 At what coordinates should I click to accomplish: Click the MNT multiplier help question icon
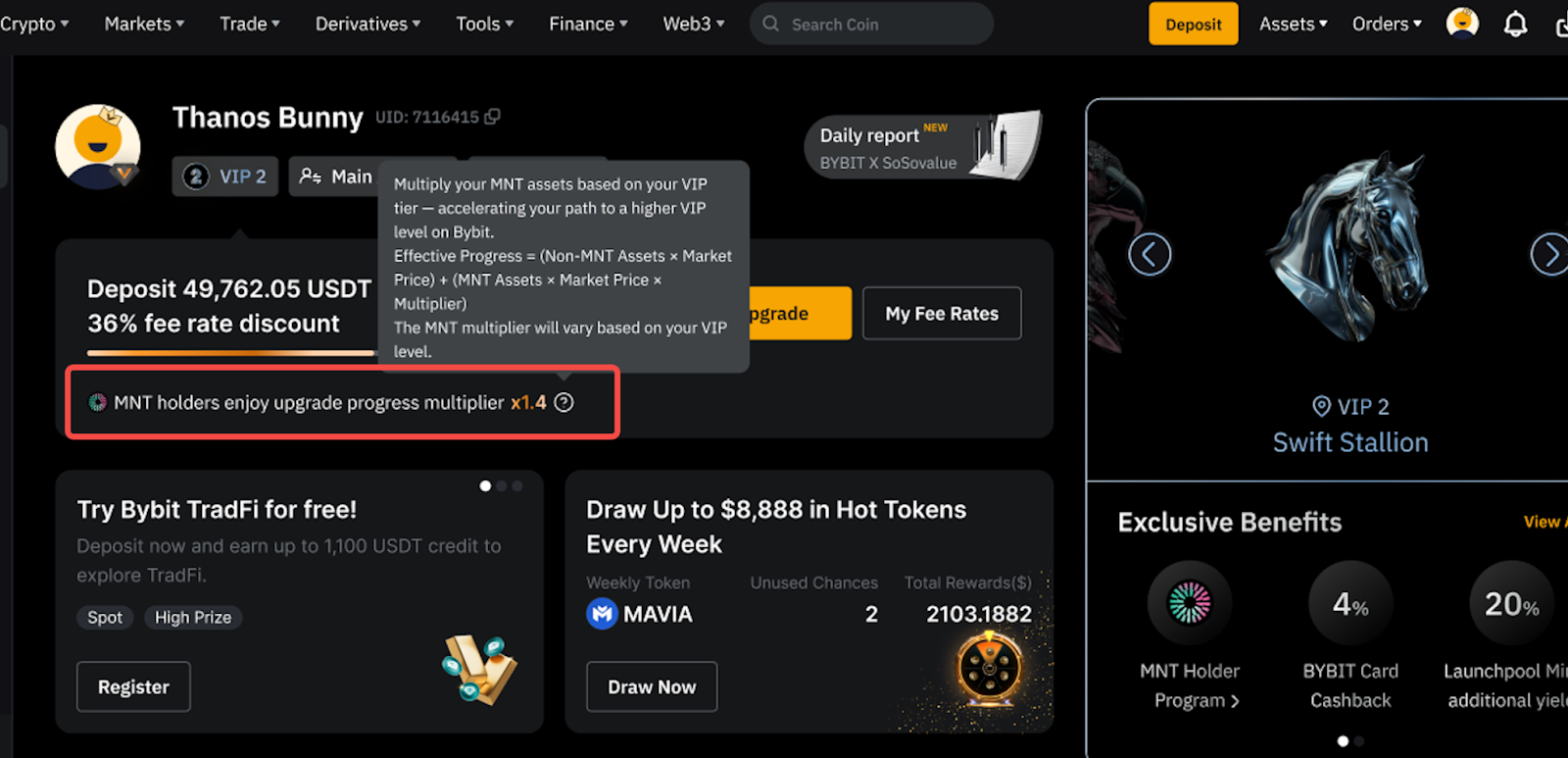563,402
